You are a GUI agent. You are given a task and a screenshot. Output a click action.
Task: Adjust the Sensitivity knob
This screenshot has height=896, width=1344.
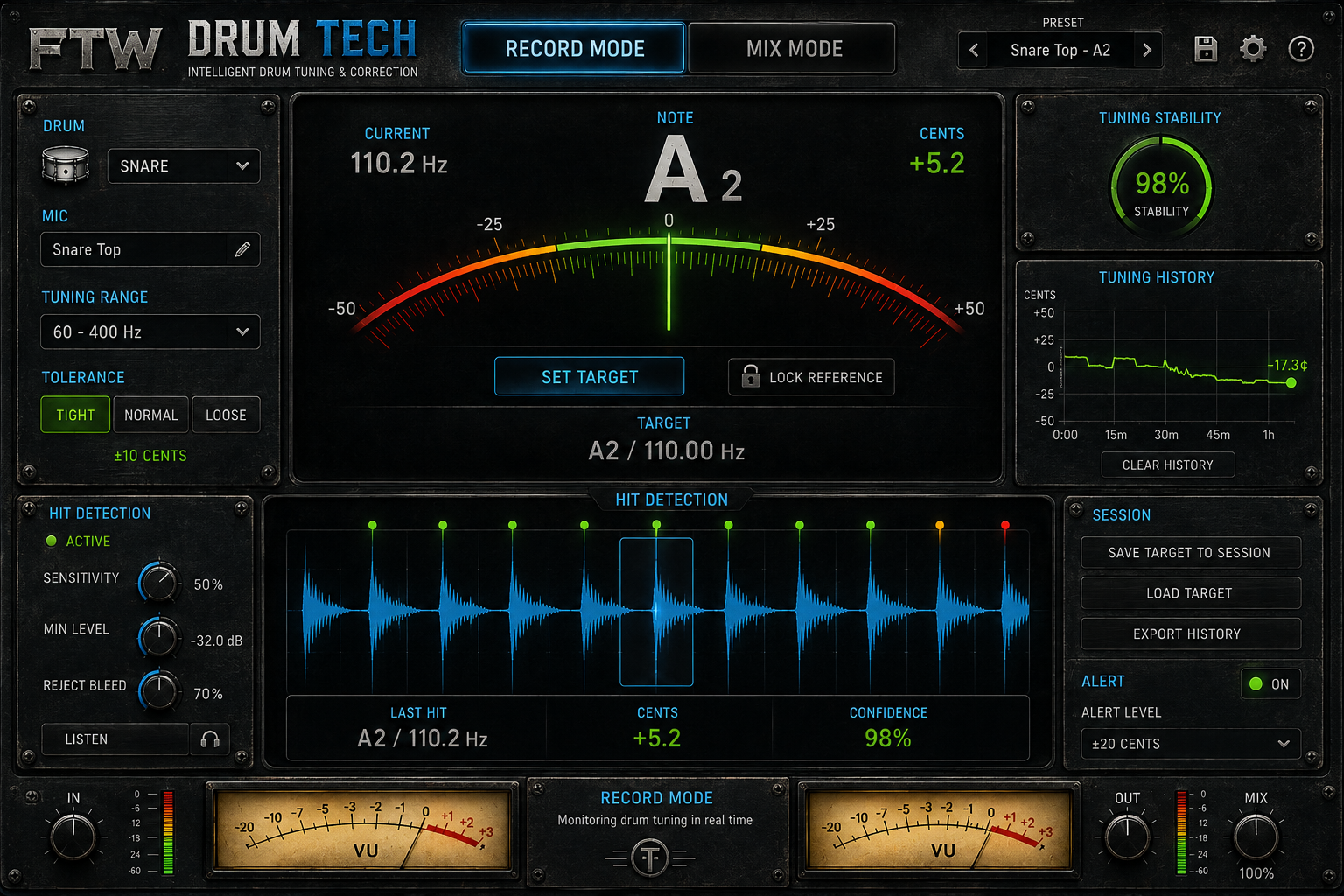(x=159, y=582)
